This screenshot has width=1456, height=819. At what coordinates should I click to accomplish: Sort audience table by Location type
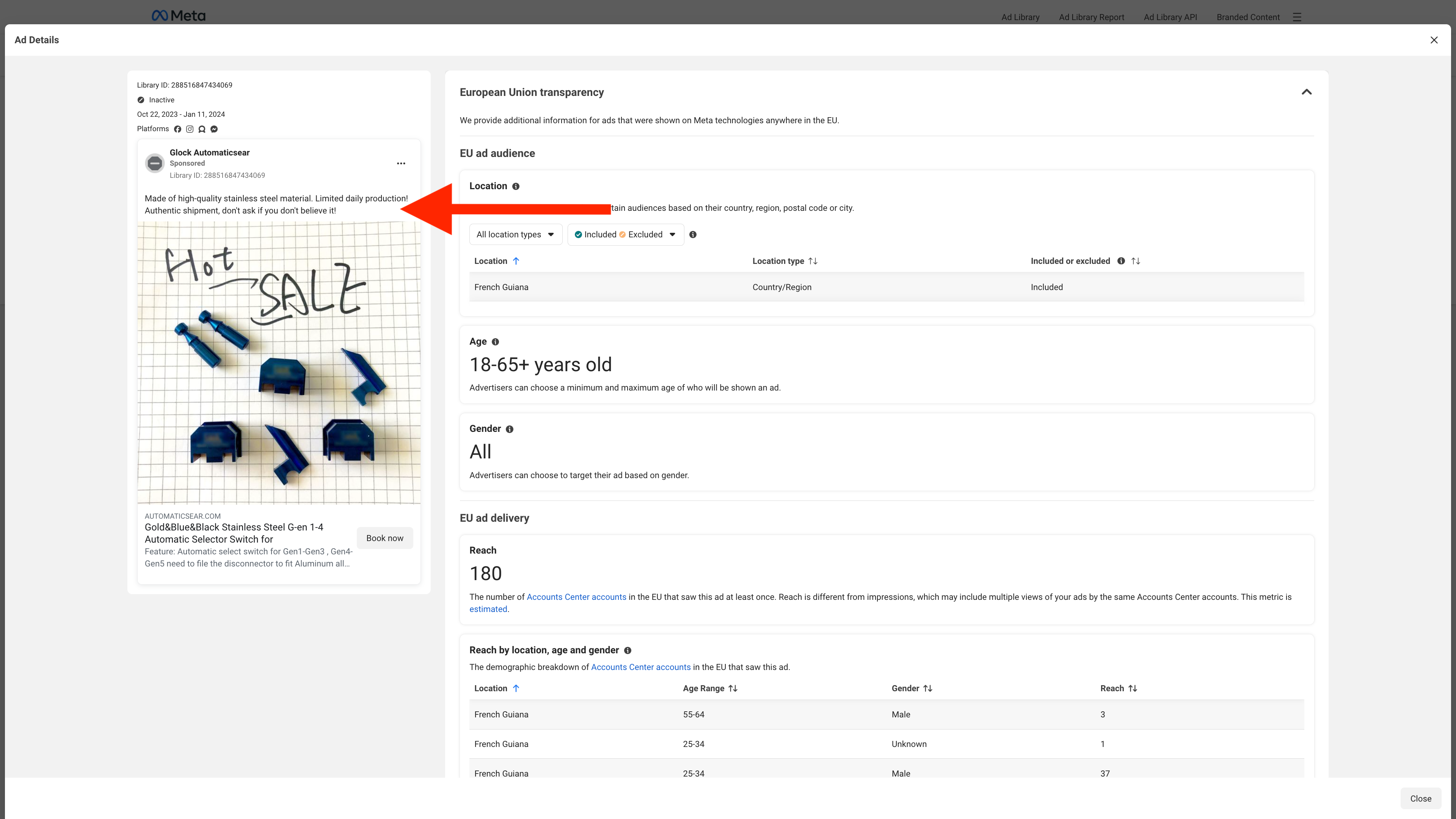(813, 261)
